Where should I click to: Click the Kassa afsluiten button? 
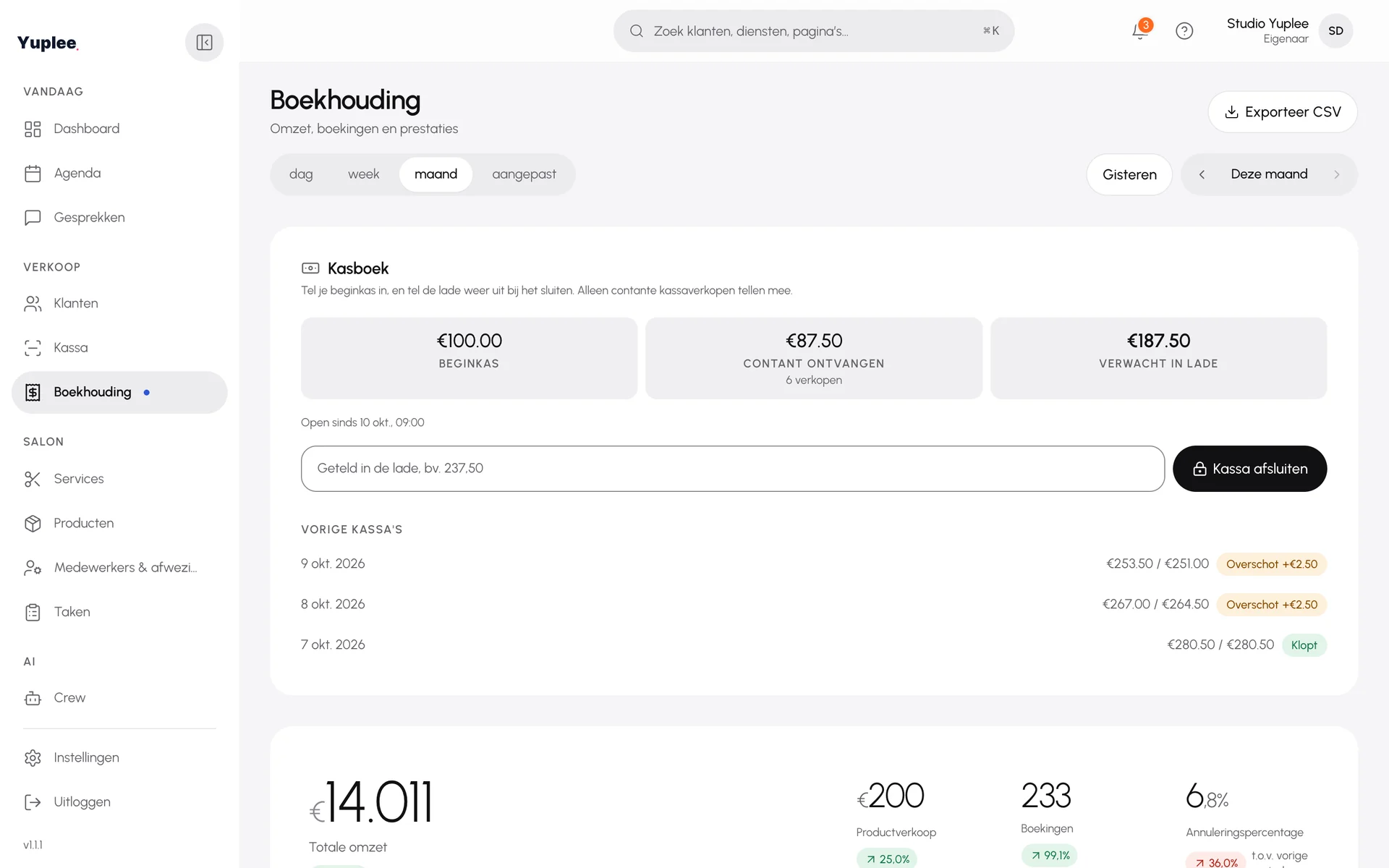(1249, 469)
